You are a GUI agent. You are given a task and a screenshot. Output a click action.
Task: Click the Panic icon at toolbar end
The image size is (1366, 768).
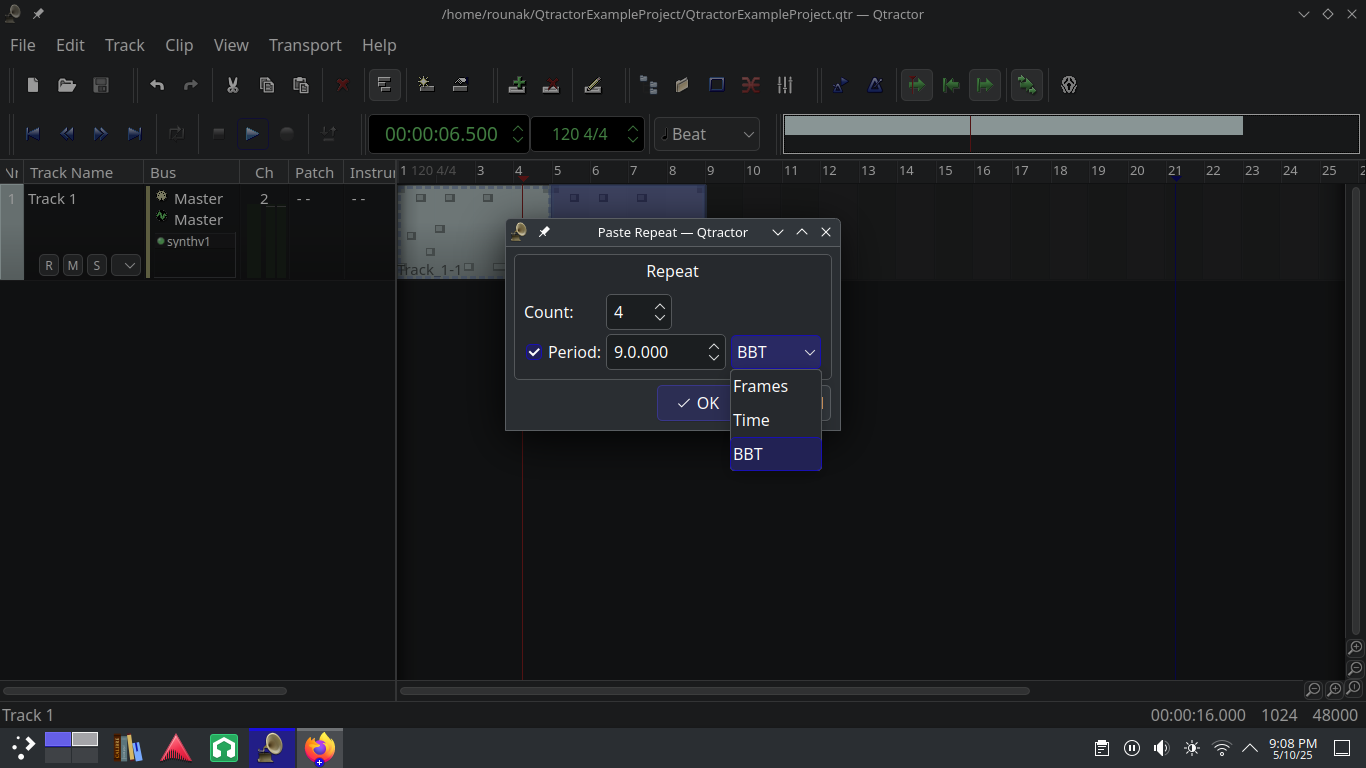coord(1069,85)
